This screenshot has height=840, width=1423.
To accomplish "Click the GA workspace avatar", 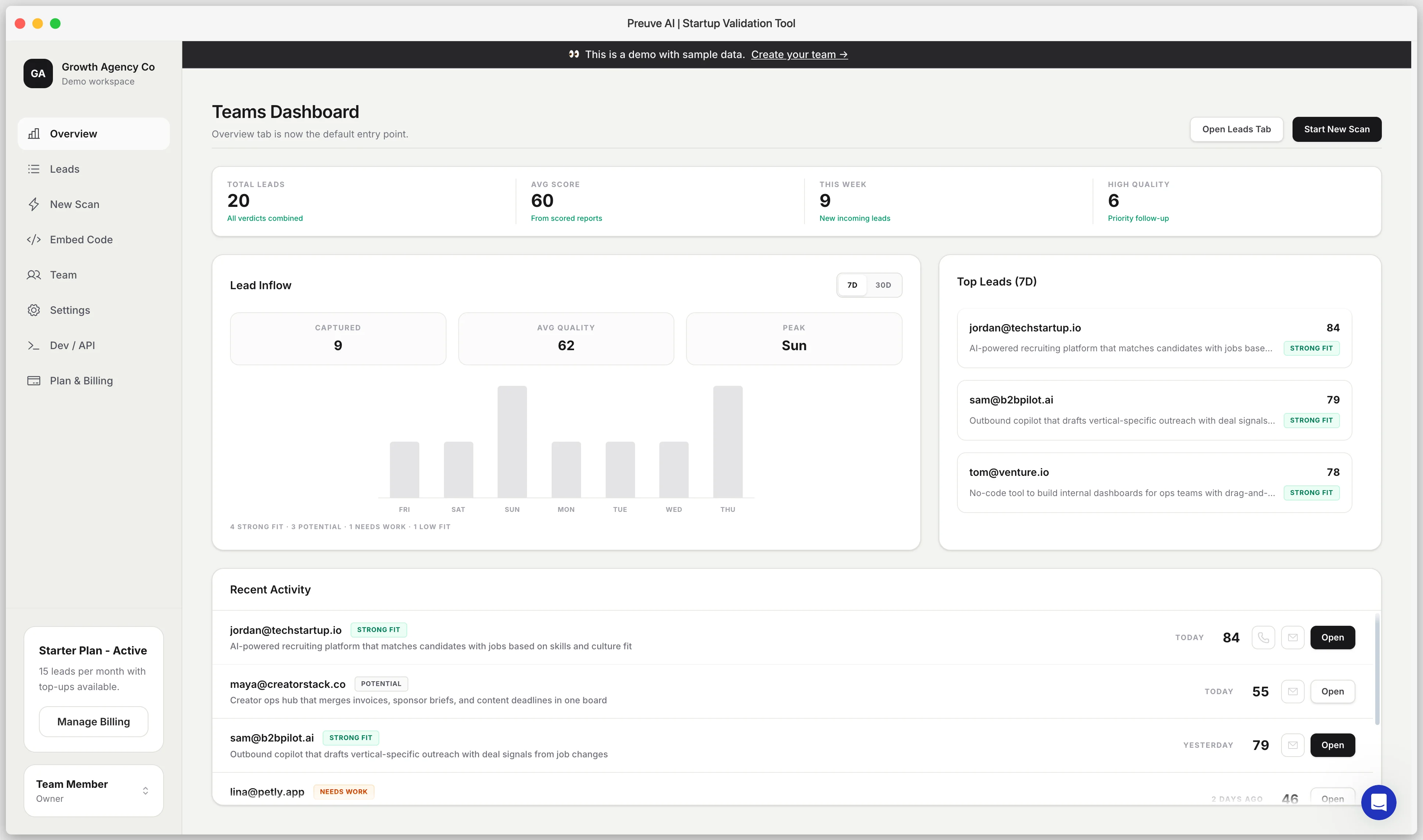I will [38, 73].
